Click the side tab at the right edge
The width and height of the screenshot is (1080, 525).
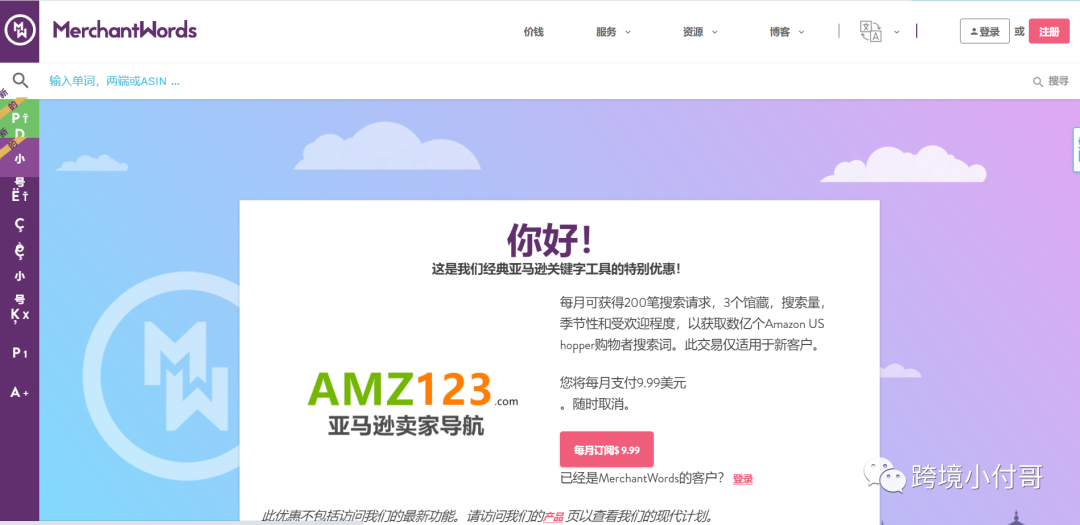click(x=1076, y=149)
